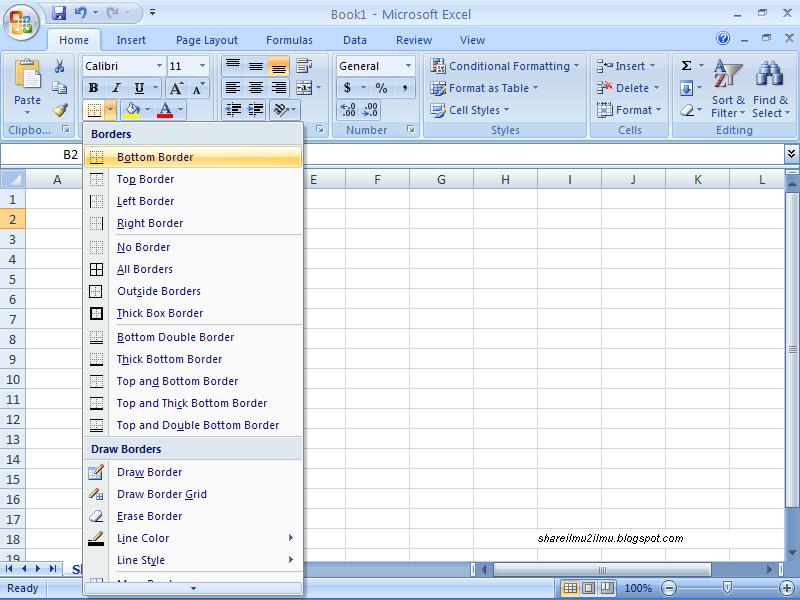Click the Fill Color paint bucket
This screenshot has height=600, width=800.
pos(132,110)
